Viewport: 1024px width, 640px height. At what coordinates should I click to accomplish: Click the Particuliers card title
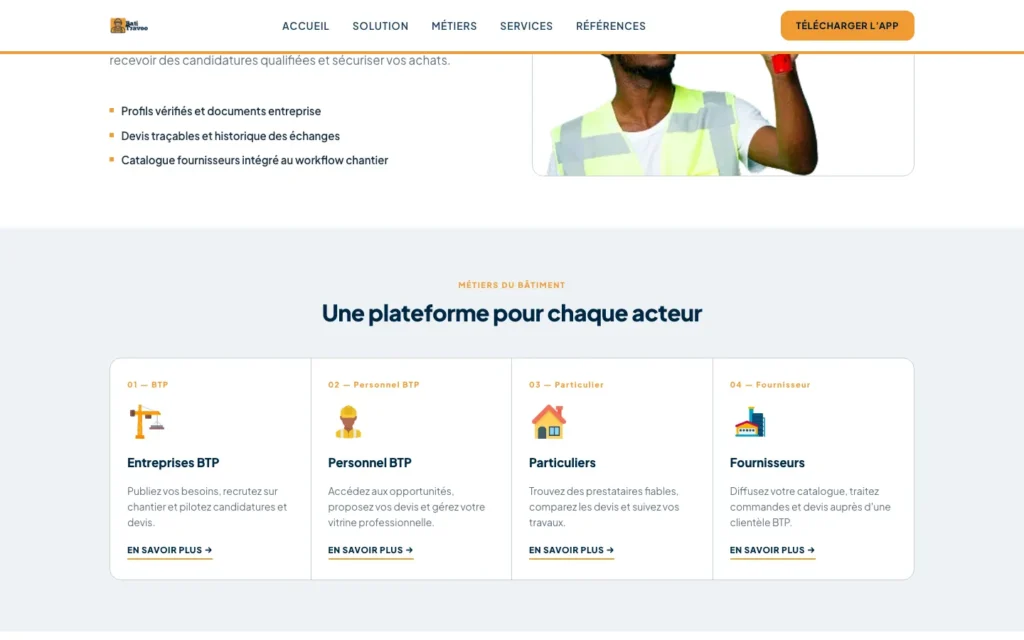click(562, 462)
